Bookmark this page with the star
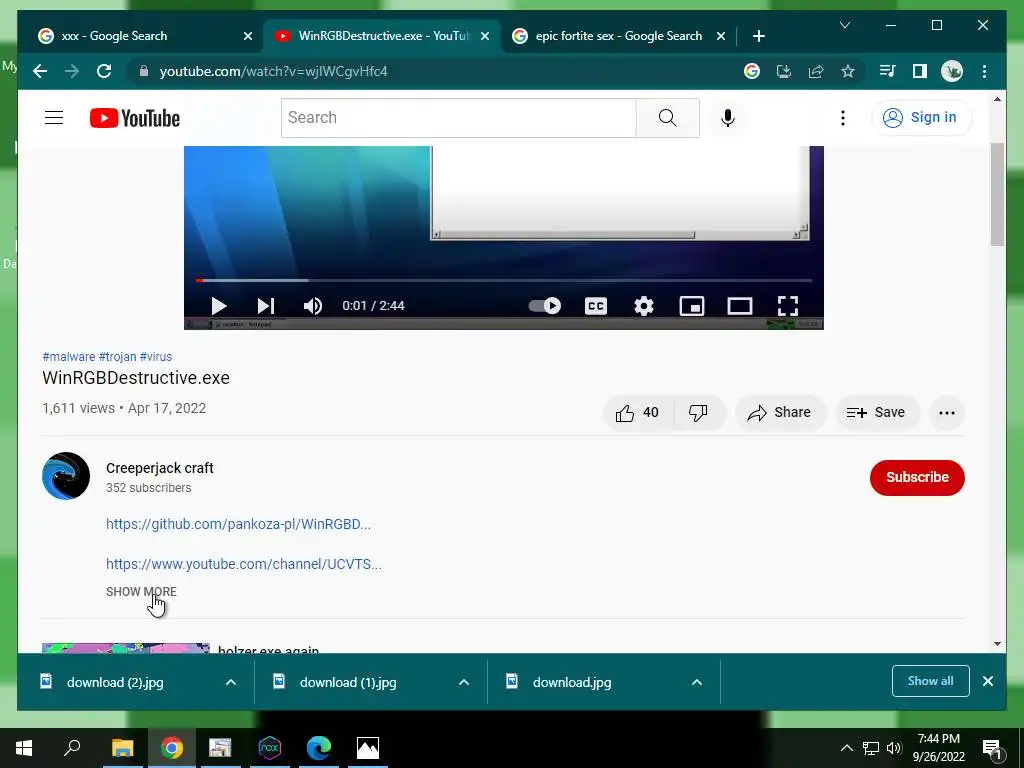 click(848, 71)
